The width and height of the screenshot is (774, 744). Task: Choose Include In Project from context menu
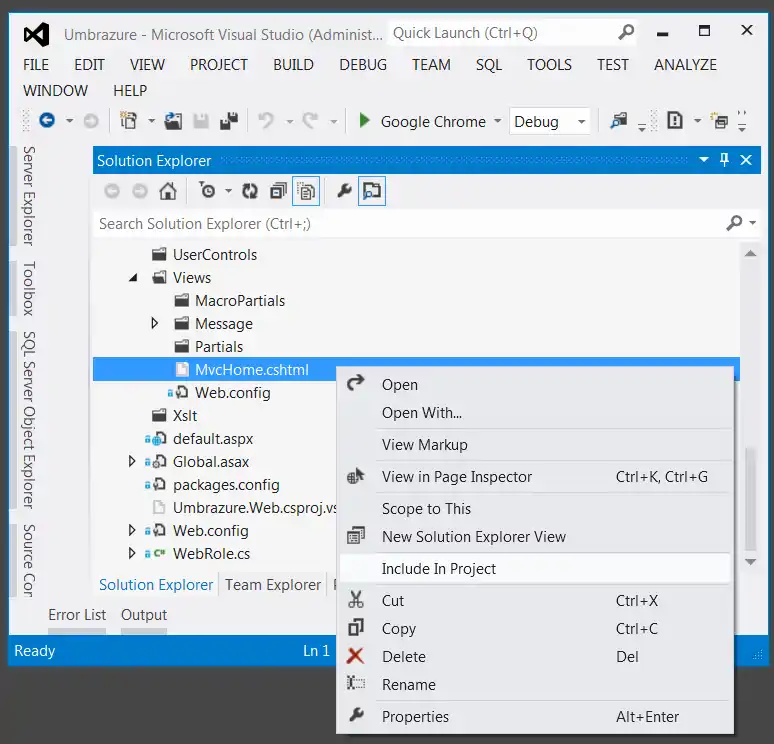coord(535,569)
